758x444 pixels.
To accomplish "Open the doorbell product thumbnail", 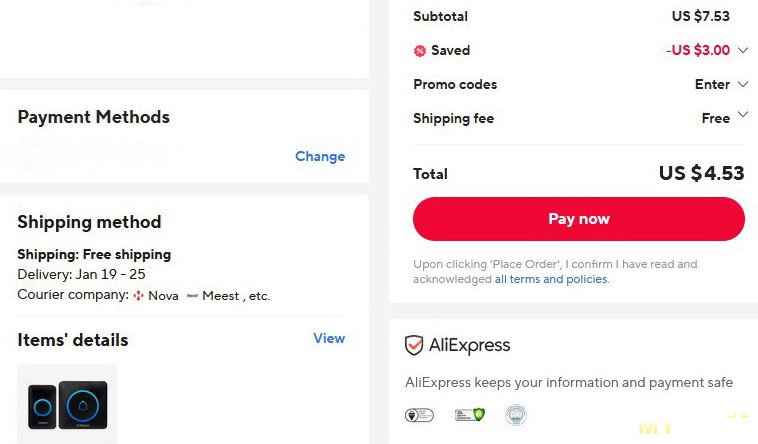I will (x=67, y=405).
